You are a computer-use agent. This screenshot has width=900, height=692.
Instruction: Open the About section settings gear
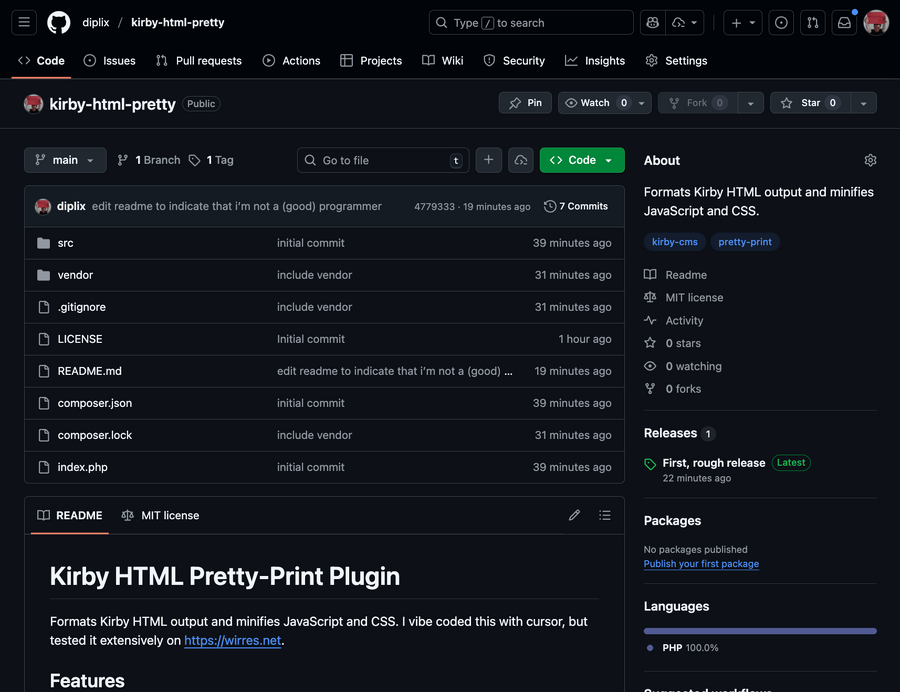tap(870, 160)
